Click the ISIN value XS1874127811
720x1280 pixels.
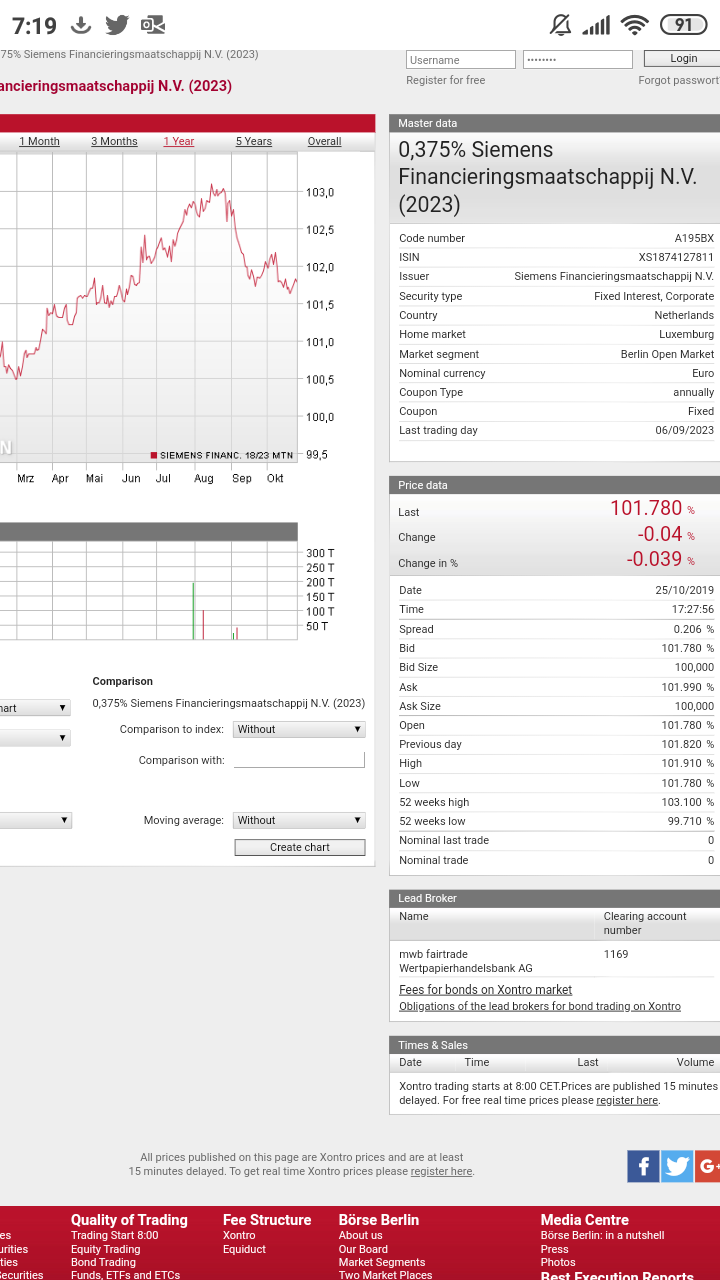click(676, 257)
